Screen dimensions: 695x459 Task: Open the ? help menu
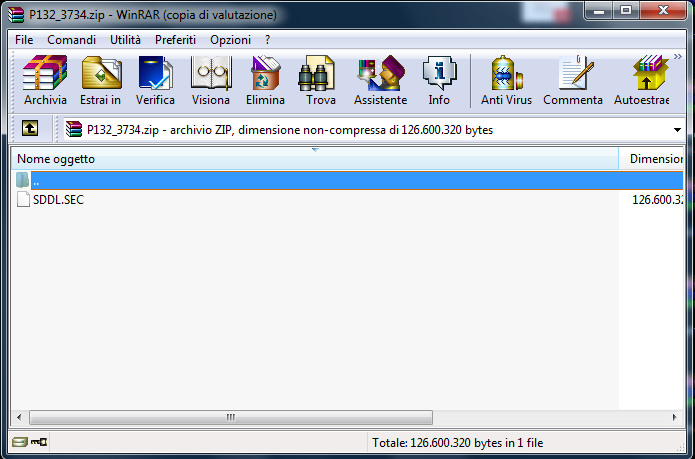267,40
